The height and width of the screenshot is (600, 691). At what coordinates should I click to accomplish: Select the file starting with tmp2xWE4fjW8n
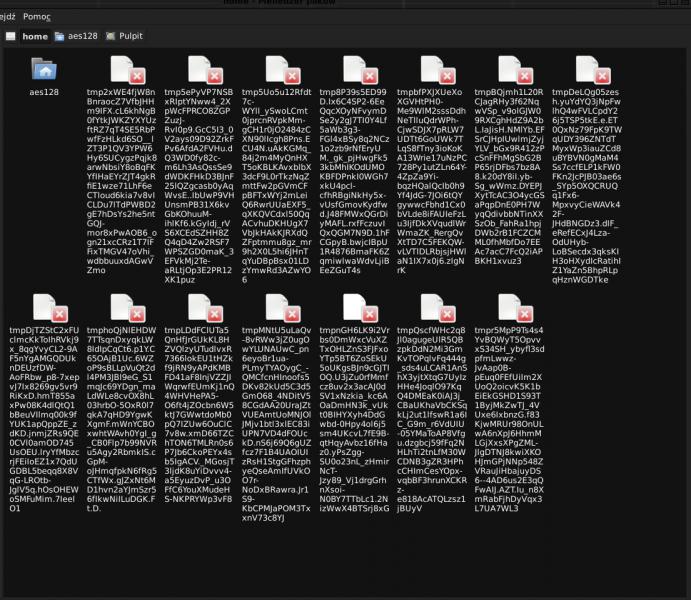[x=122, y=69]
